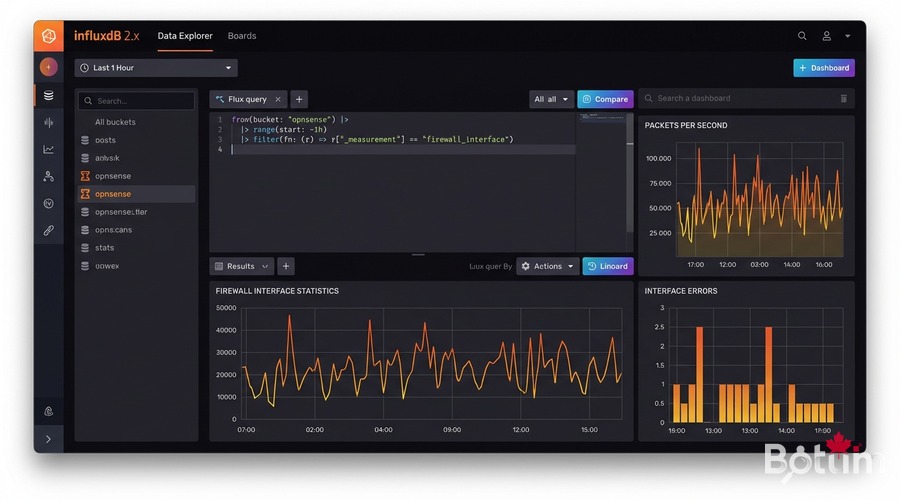
Task: Click the Compare button
Action: (x=605, y=99)
